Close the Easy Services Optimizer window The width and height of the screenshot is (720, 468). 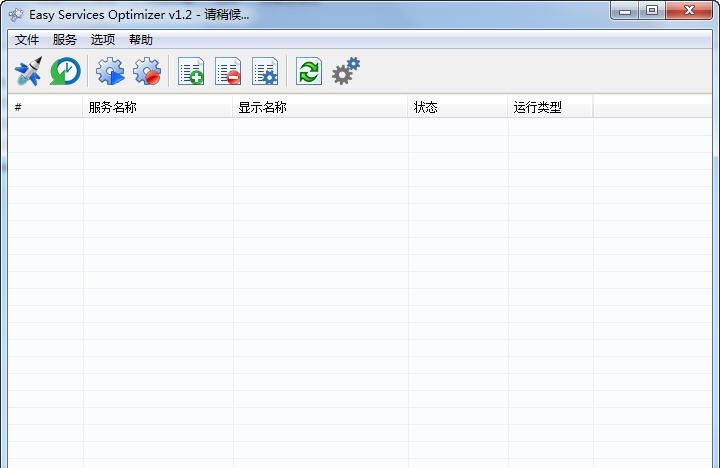[x=689, y=11]
